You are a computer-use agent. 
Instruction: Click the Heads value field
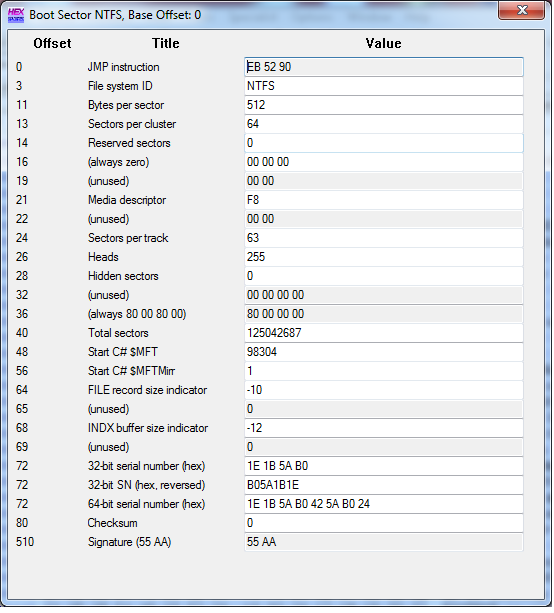384,257
